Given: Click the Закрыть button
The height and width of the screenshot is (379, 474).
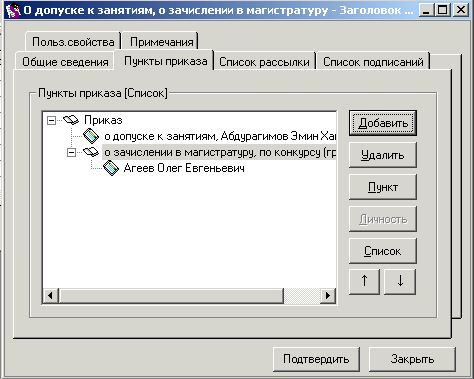Looking at the screenshot, I should [x=412, y=359].
